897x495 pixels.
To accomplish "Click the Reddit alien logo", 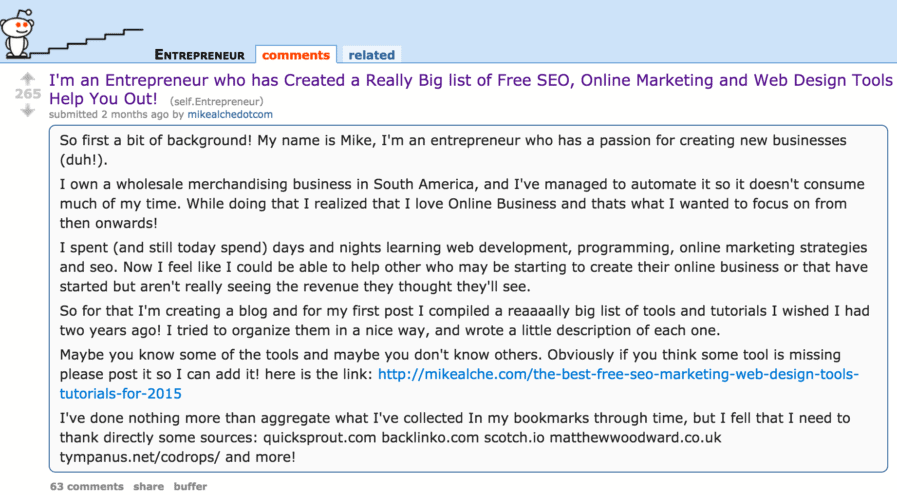I will (17, 32).
